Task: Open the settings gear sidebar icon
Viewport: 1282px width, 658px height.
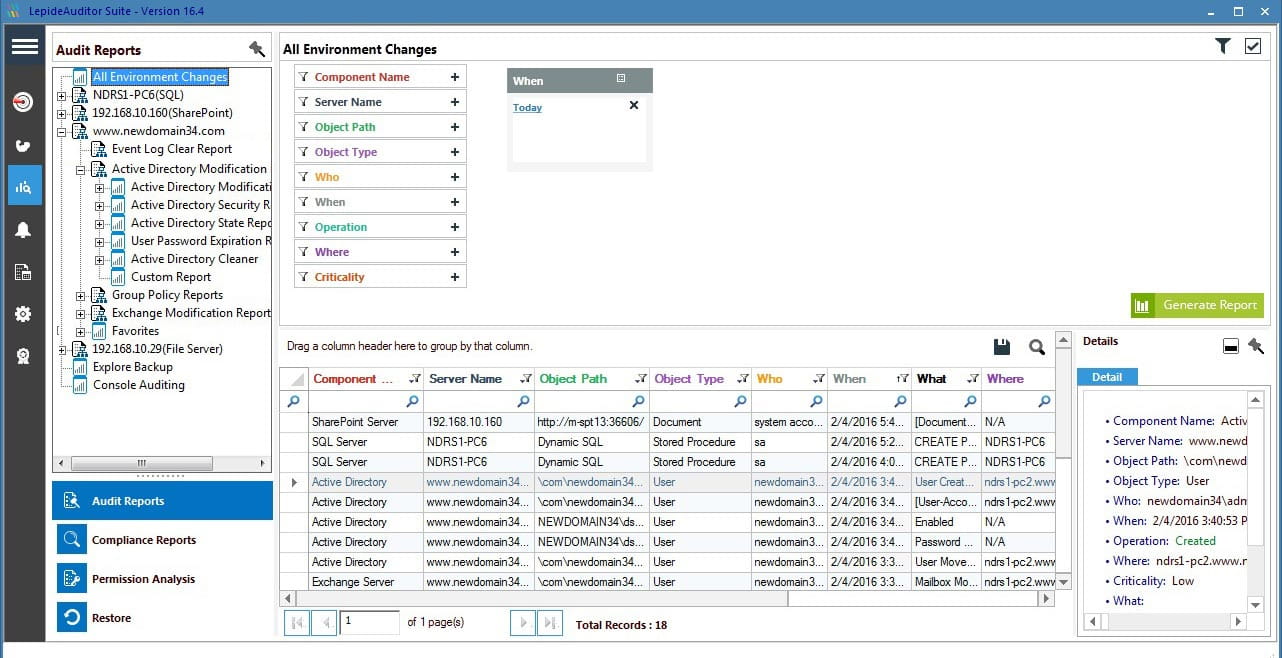Action: [x=23, y=314]
